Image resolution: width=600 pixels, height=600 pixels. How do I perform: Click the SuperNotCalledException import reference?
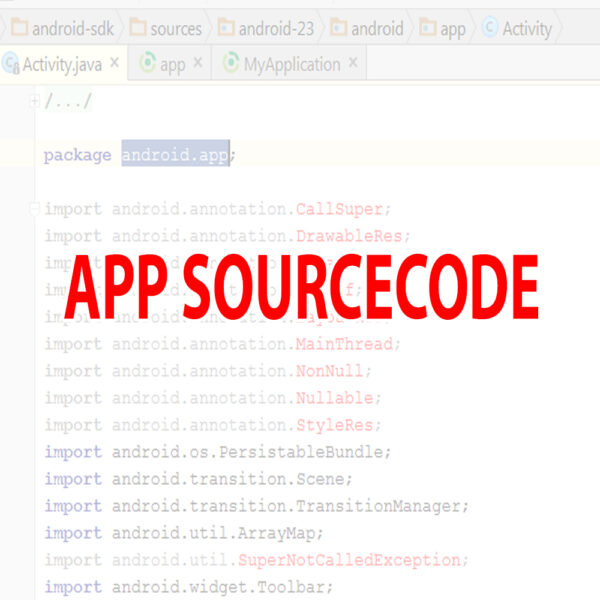(x=348, y=559)
